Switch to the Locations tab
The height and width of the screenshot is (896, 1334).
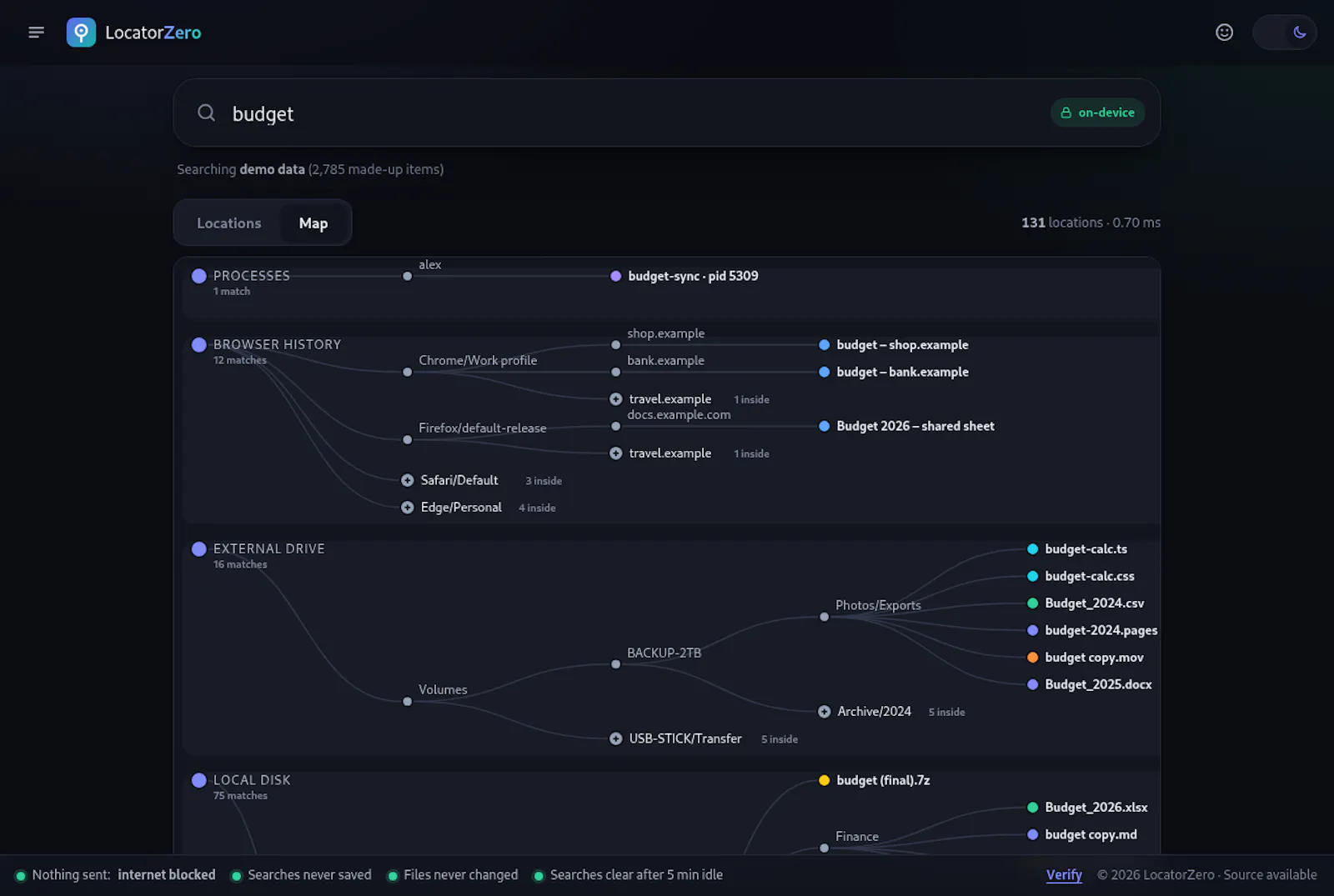(229, 223)
